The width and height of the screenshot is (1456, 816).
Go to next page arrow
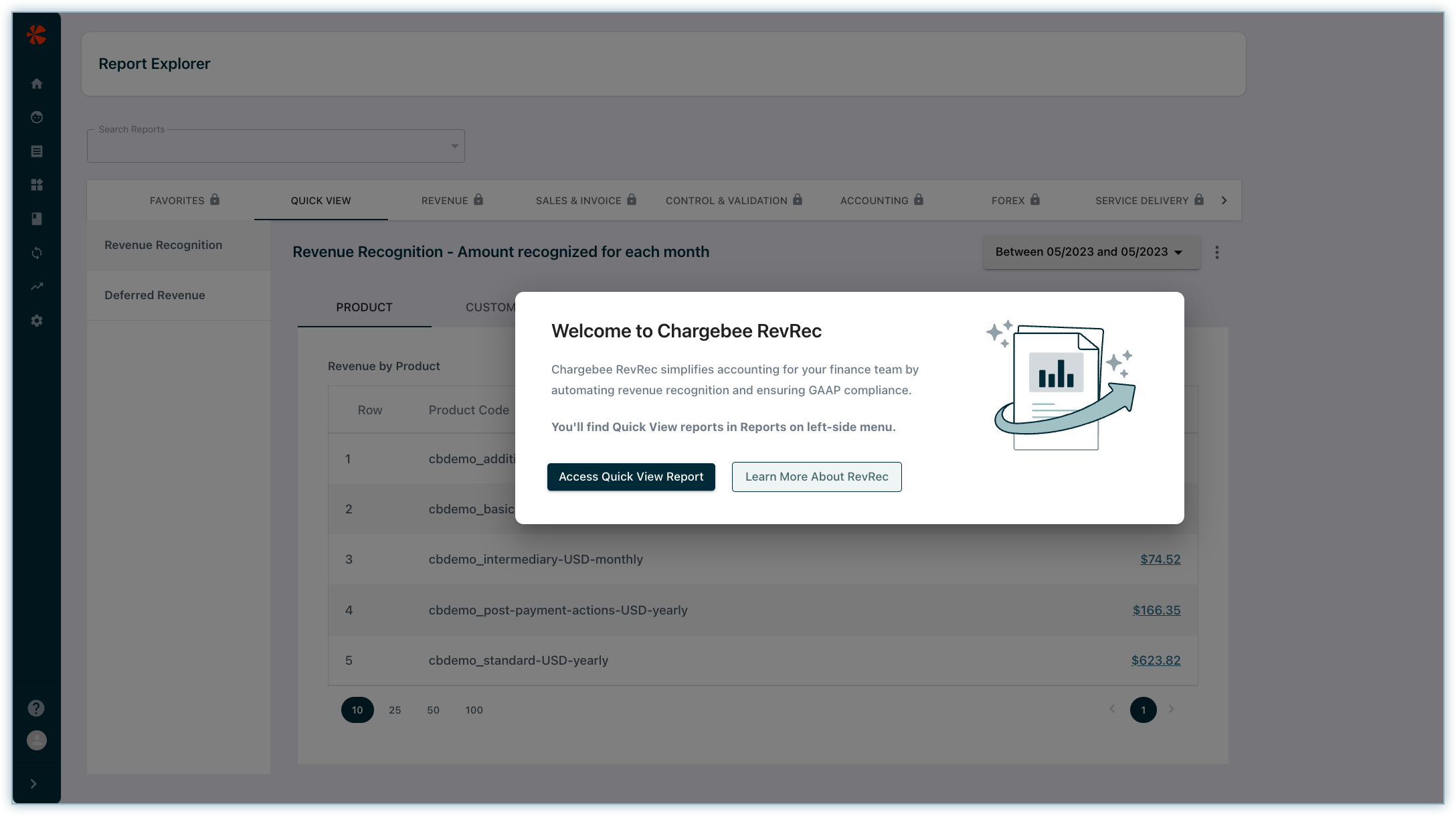point(1171,709)
